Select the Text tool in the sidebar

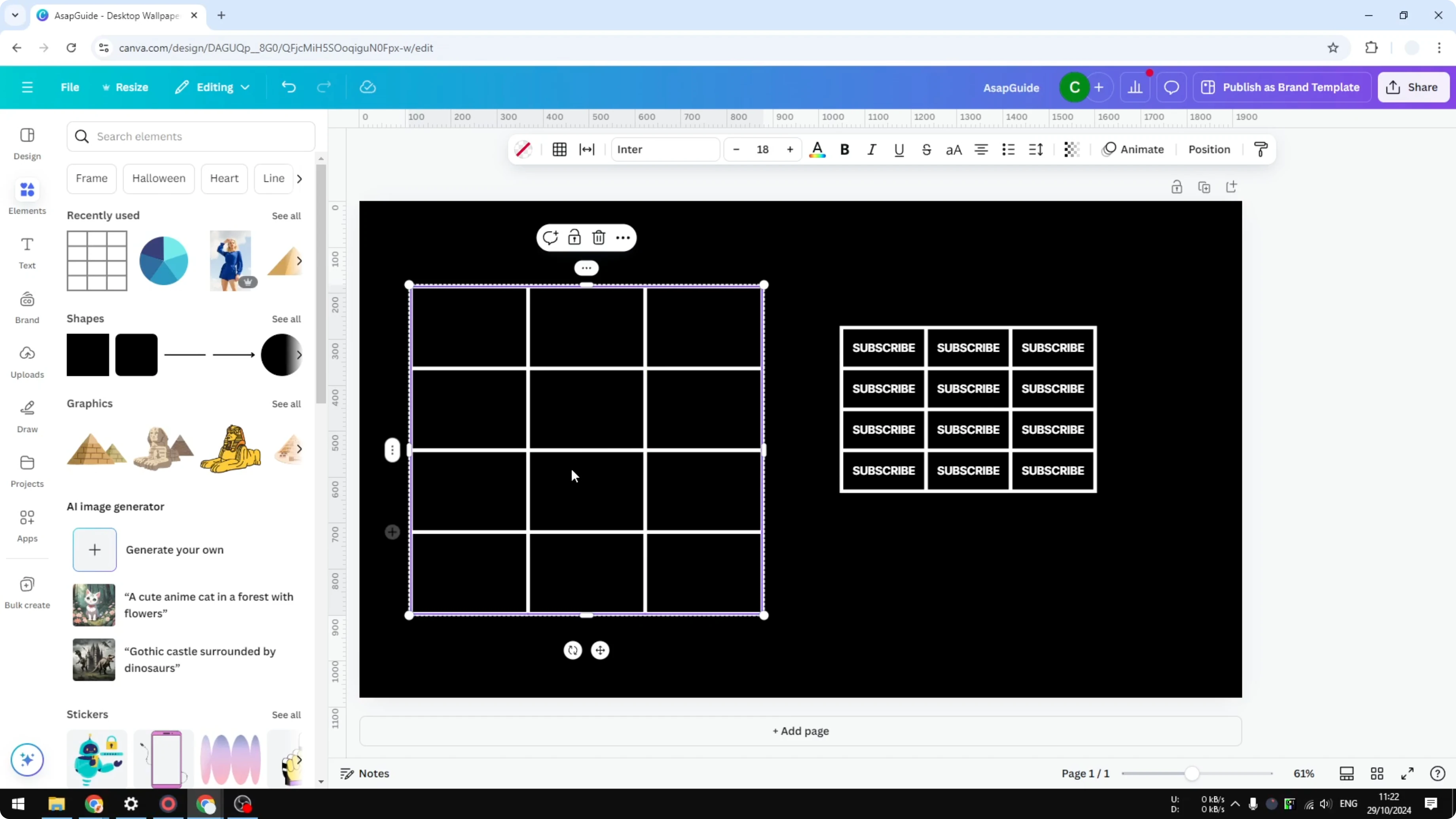[x=27, y=253]
